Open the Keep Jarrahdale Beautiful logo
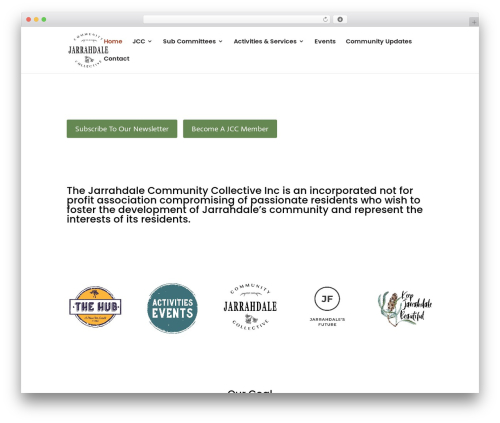The image size is (500, 423). point(405,308)
